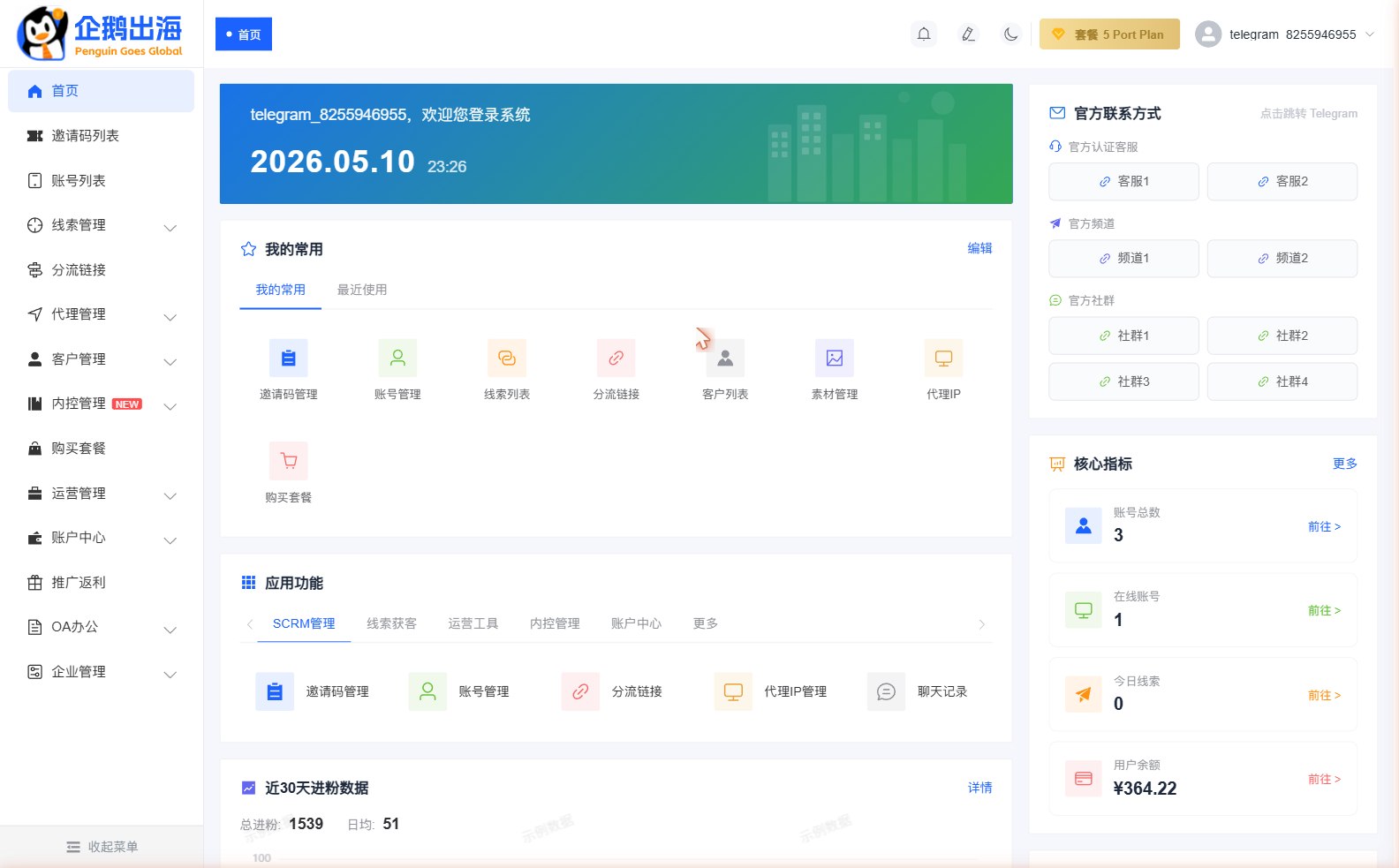Open 购买套餐 in the sidebar

(101, 449)
